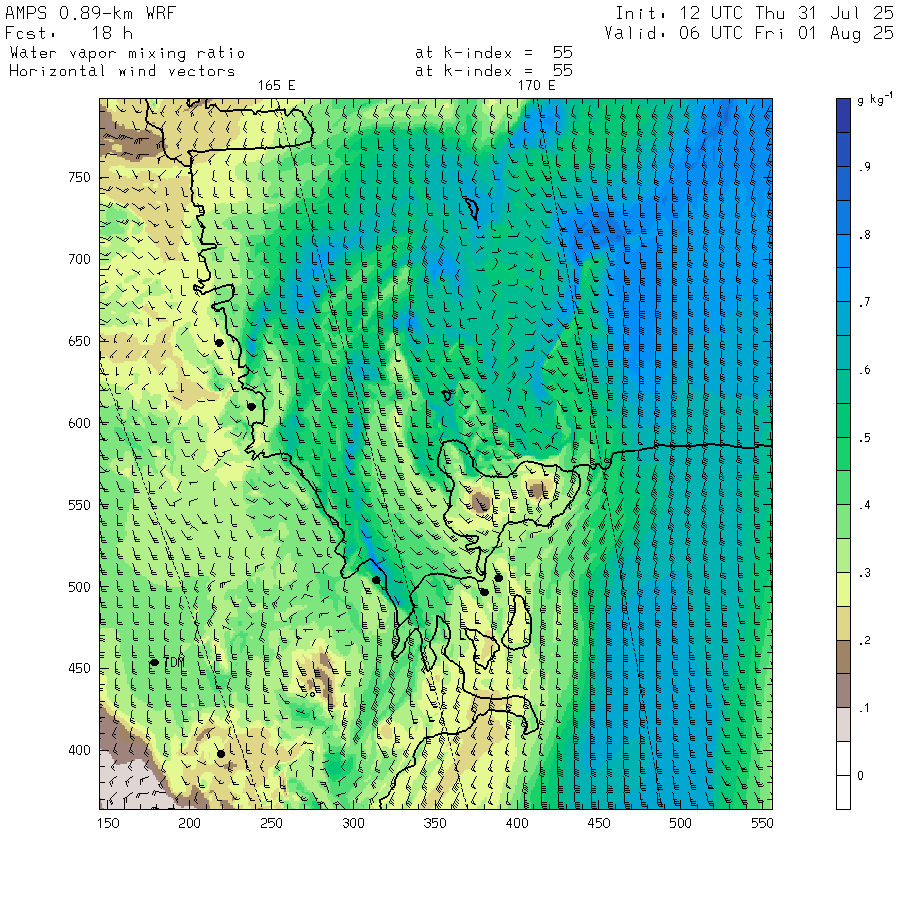Screen dimensions: 900x900
Task: Click 'at k-index = 55' beside Water vapor line
Action: 494,53
